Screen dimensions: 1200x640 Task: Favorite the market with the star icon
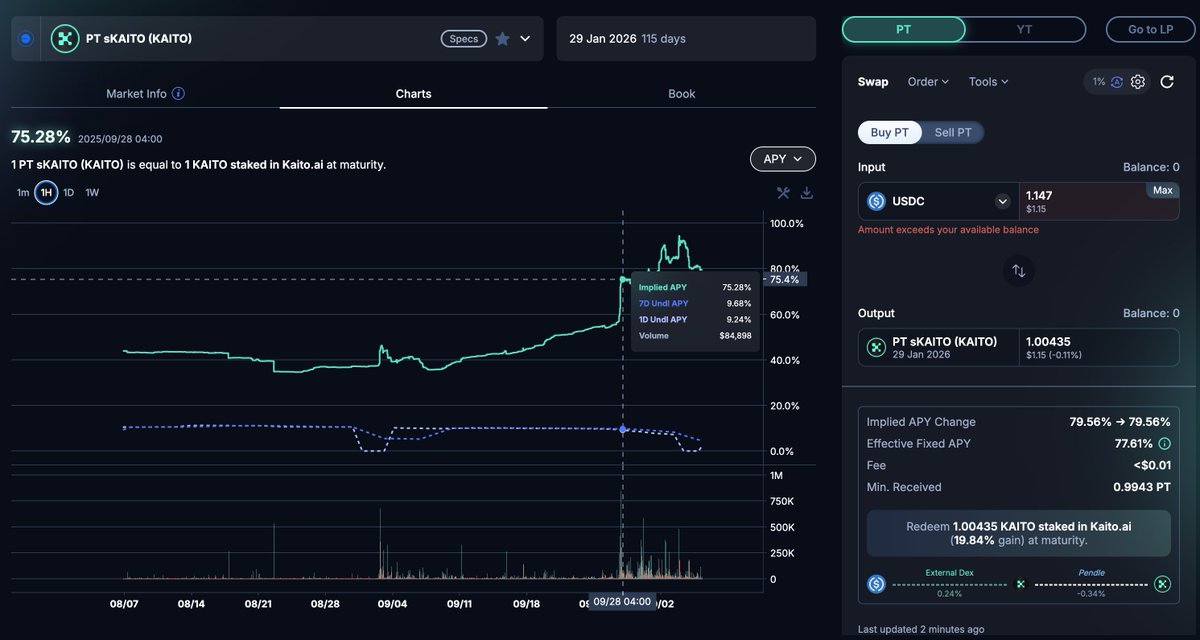click(x=502, y=39)
